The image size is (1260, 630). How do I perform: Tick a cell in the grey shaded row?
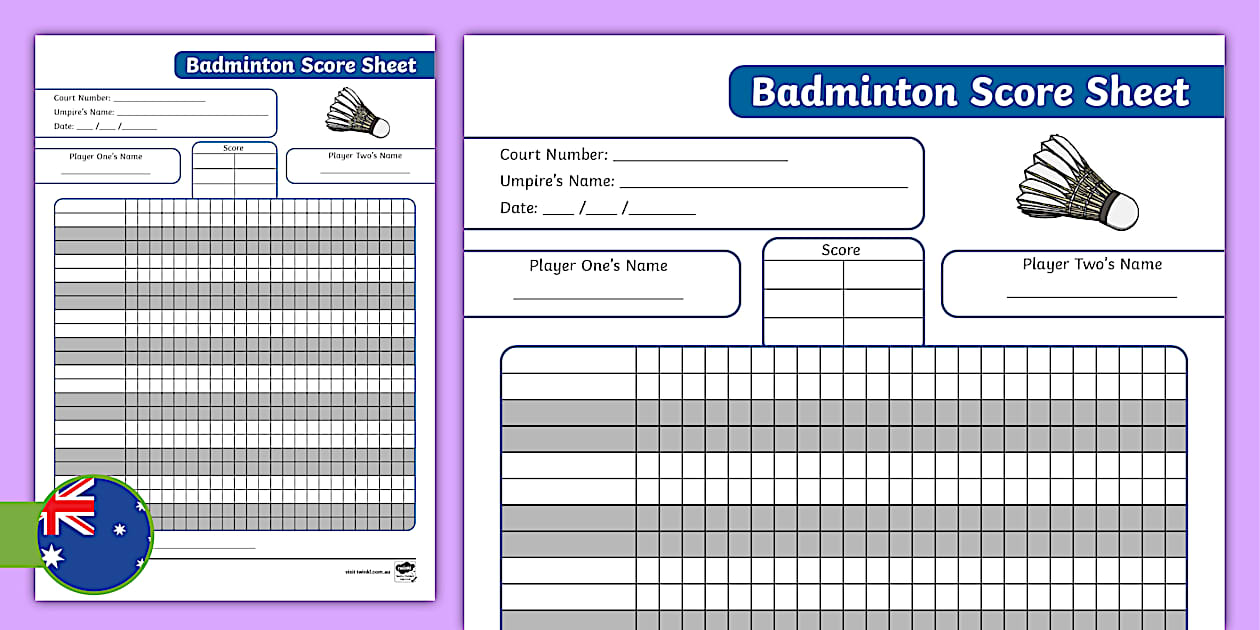pos(700,413)
